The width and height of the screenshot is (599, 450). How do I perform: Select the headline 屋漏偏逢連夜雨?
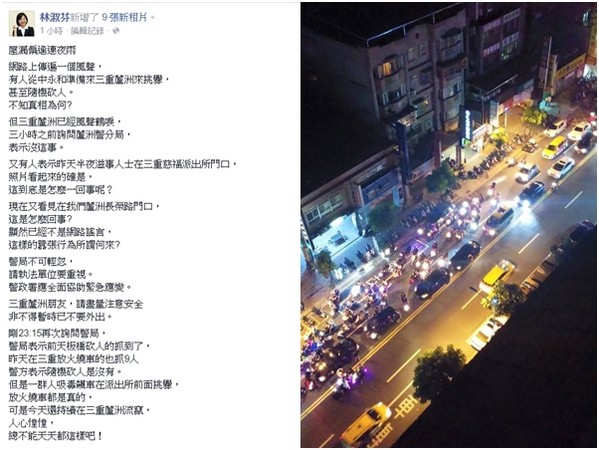42,50
